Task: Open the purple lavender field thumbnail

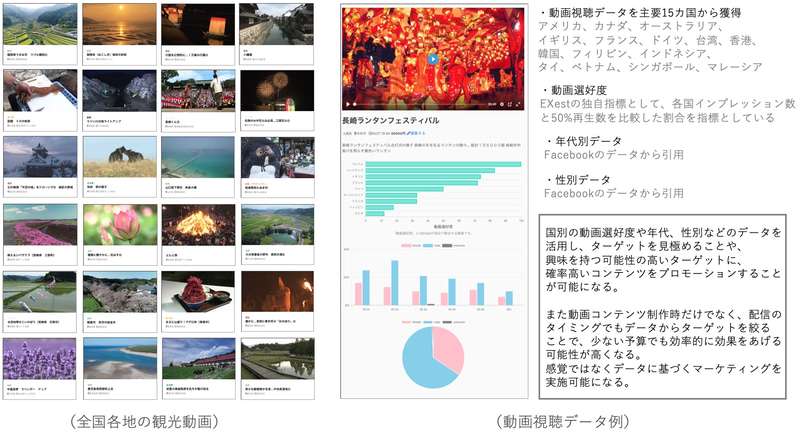Action: 40,359
